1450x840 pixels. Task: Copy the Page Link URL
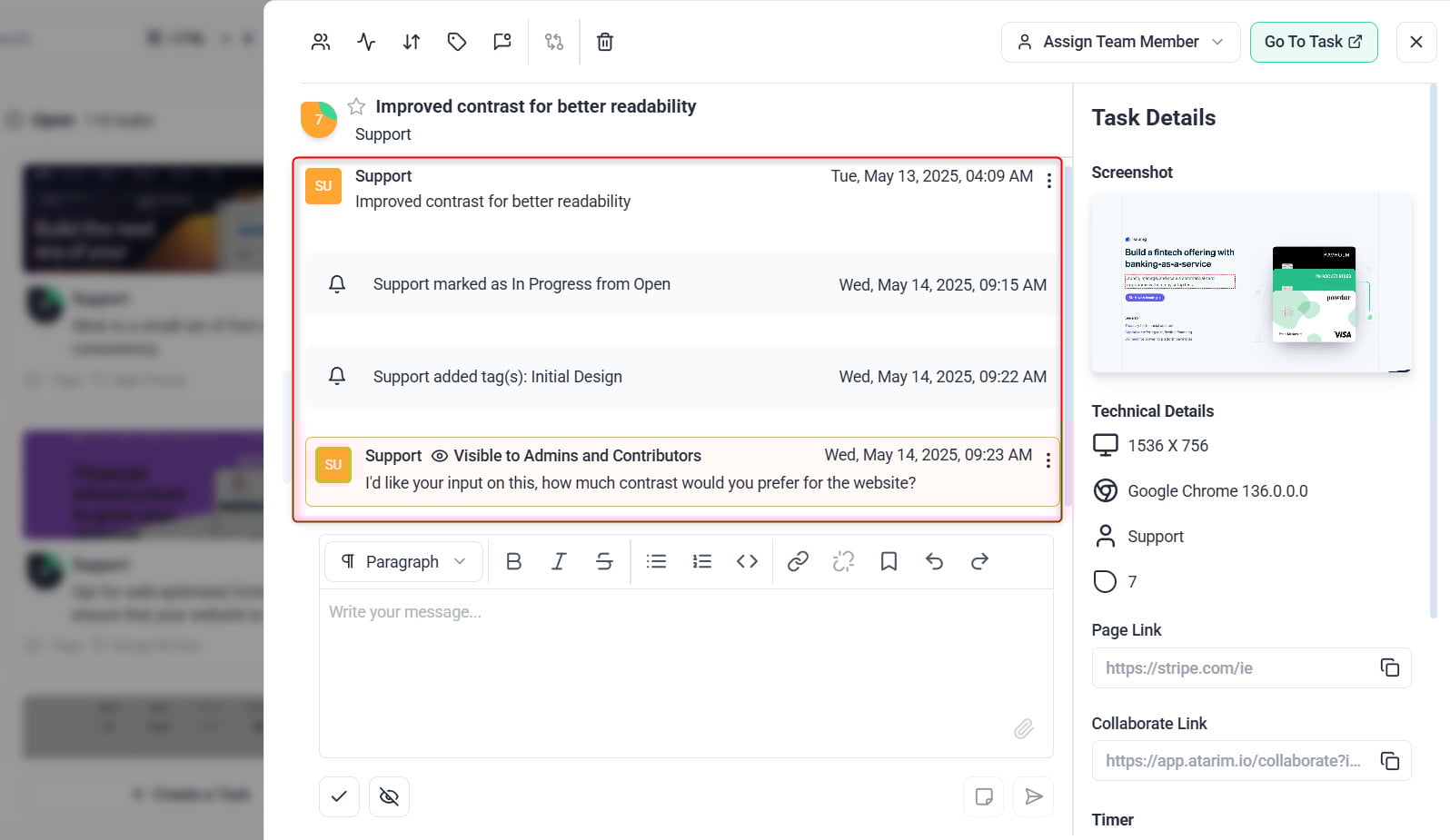(x=1389, y=667)
